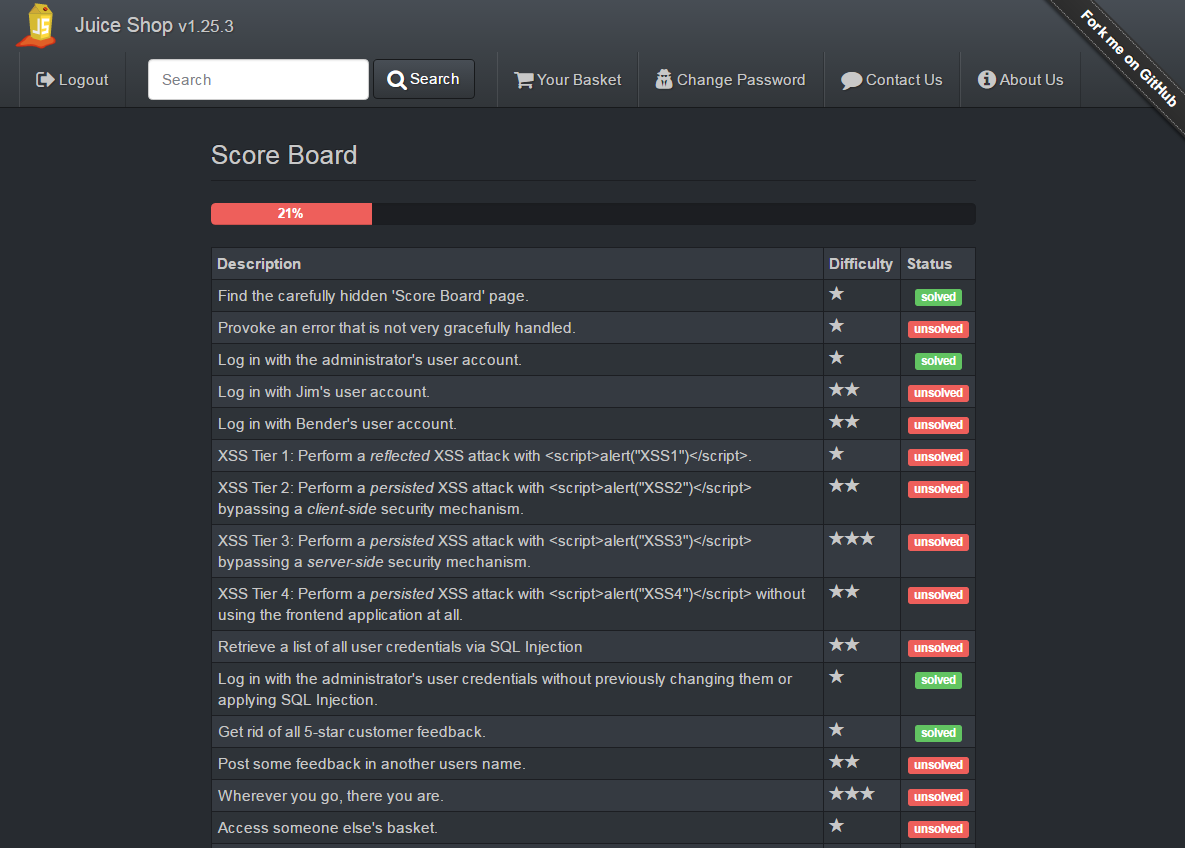Click the red 21% progress bar
The height and width of the screenshot is (848, 1185).
[291, 214]
